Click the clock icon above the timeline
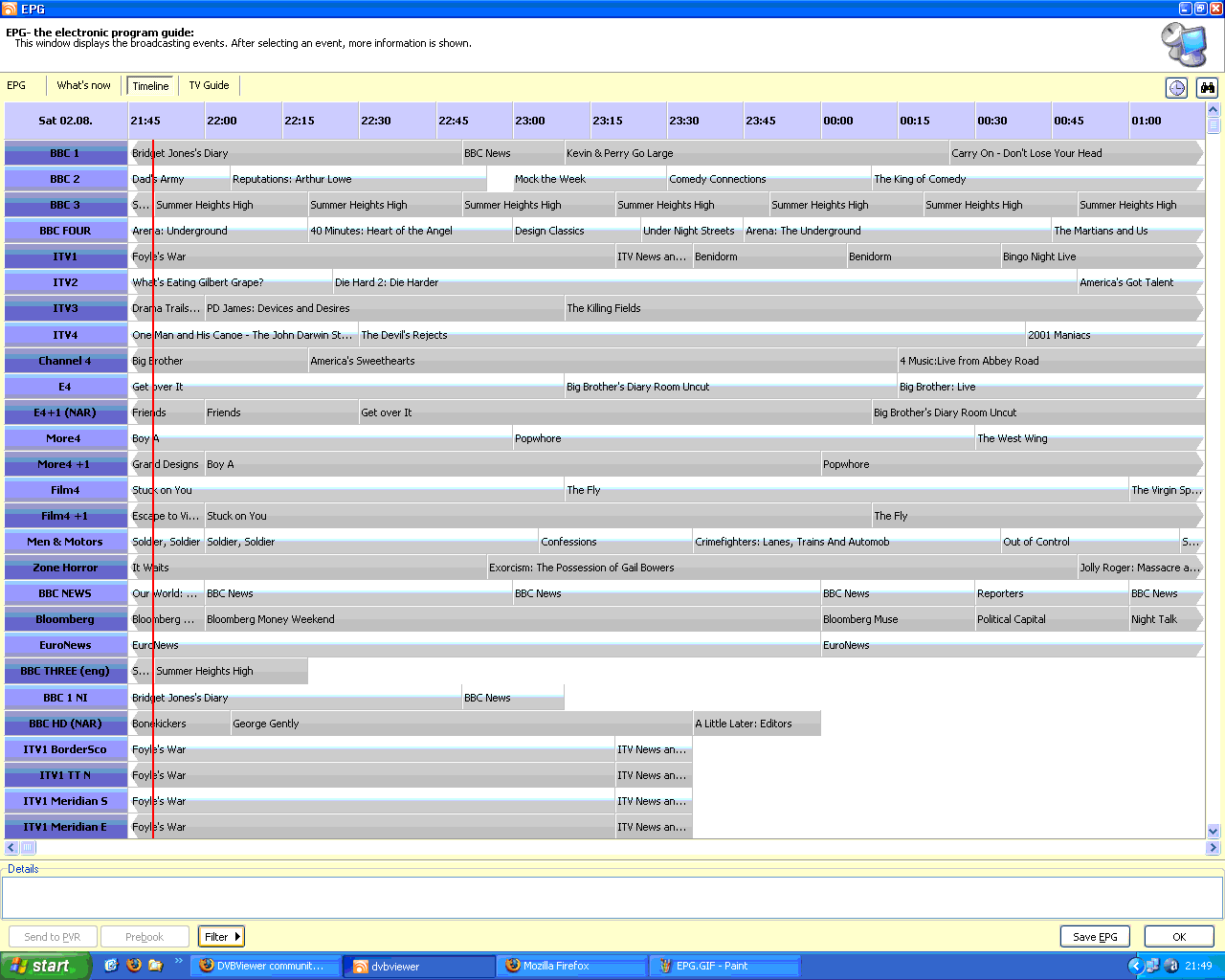The width and height of the screenshot is (1225, 980). tap(1176, 88)
